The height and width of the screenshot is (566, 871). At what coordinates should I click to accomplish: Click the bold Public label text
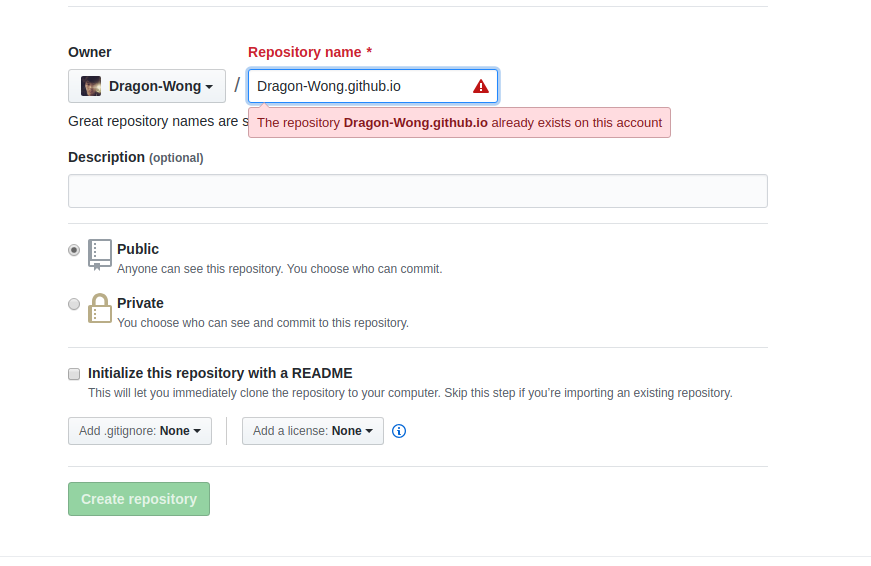pyautogui.click(x=138, y=249)
